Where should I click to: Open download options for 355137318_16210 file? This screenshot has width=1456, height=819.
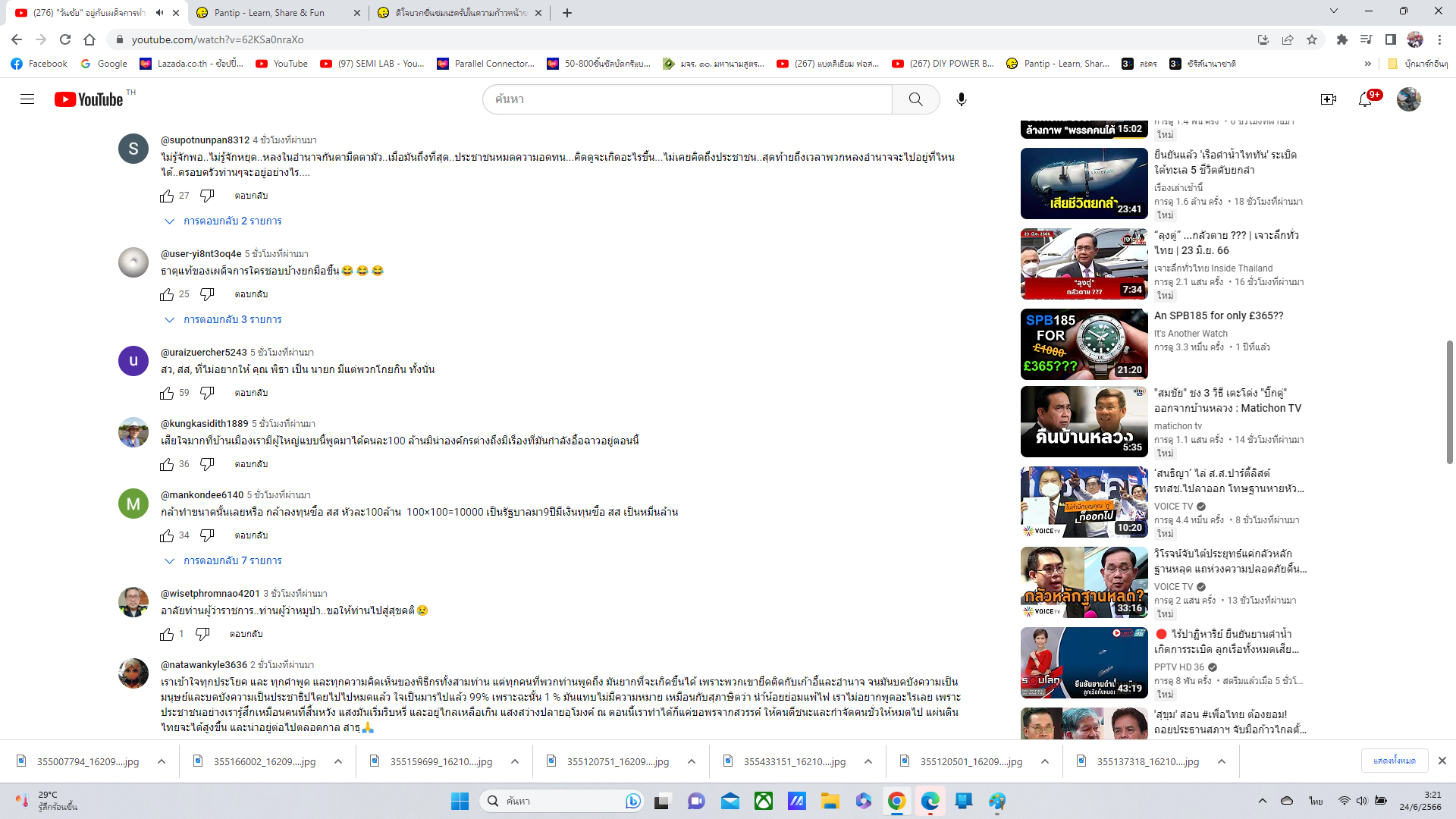point(1222,761)
